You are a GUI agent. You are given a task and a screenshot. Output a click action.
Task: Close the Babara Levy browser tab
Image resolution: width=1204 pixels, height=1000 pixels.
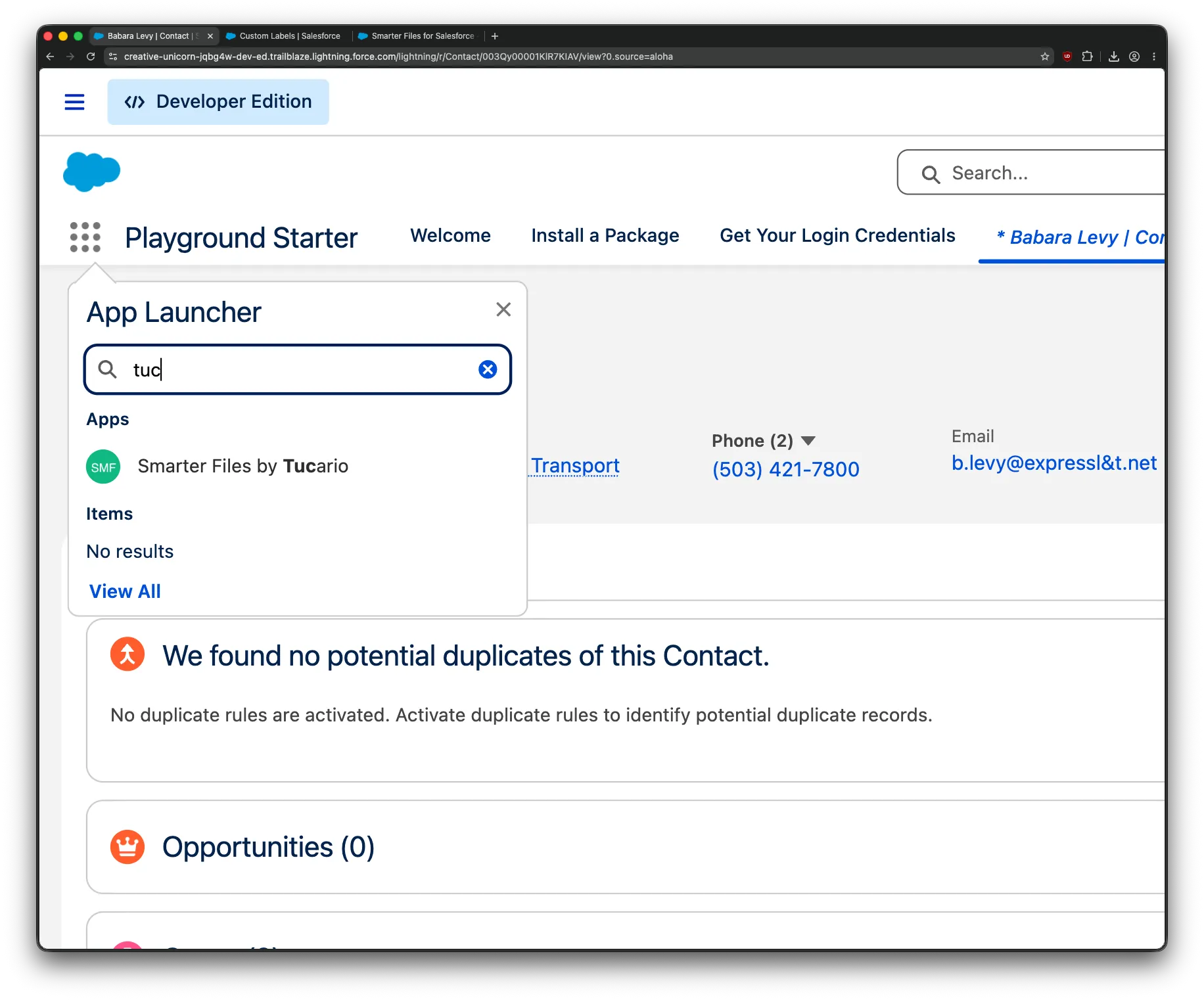tap(210, 36)
